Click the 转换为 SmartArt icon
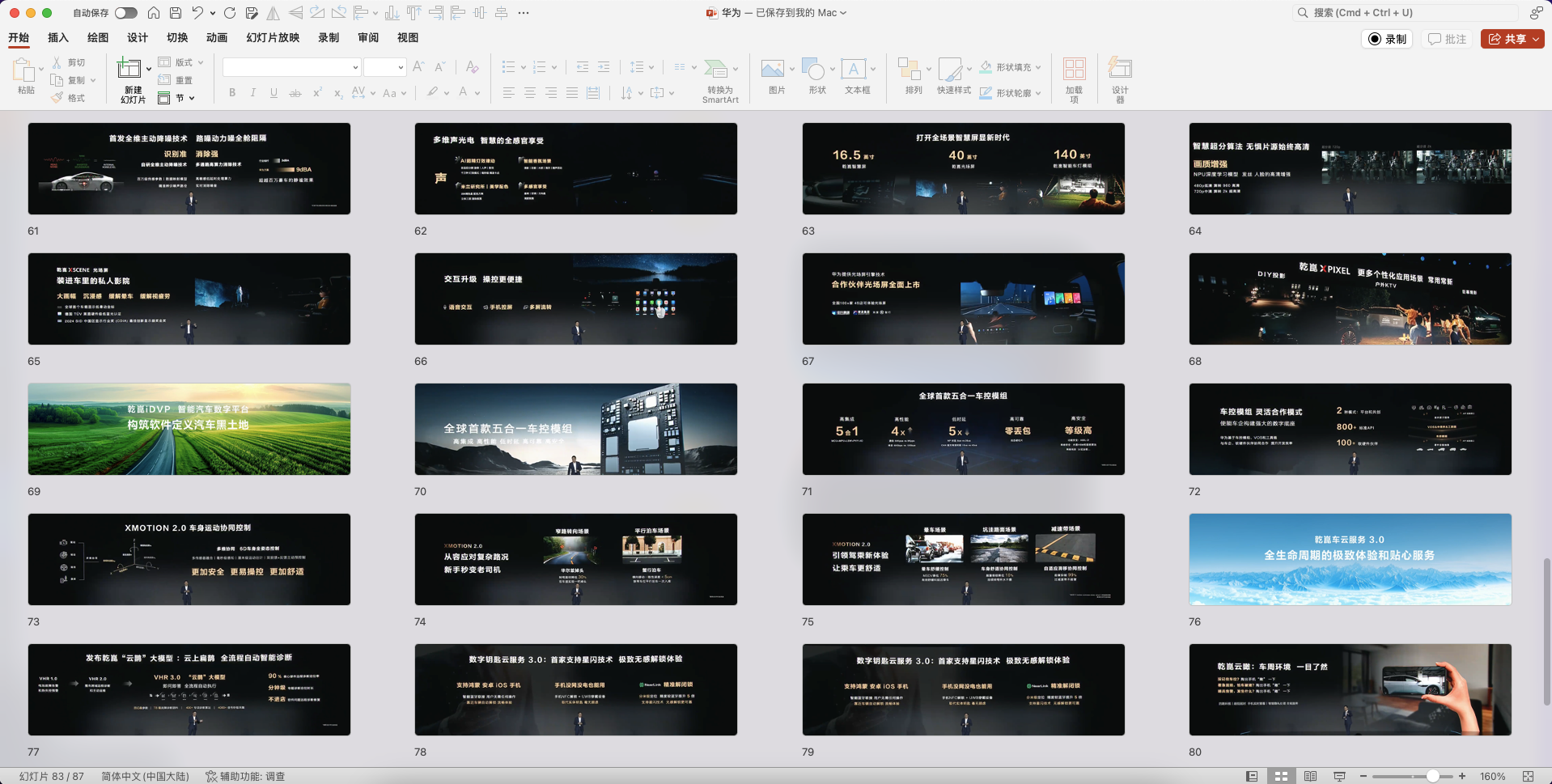Image resolution: width=1552 pixels, height=784 pixels. click(x=716, y=69)
